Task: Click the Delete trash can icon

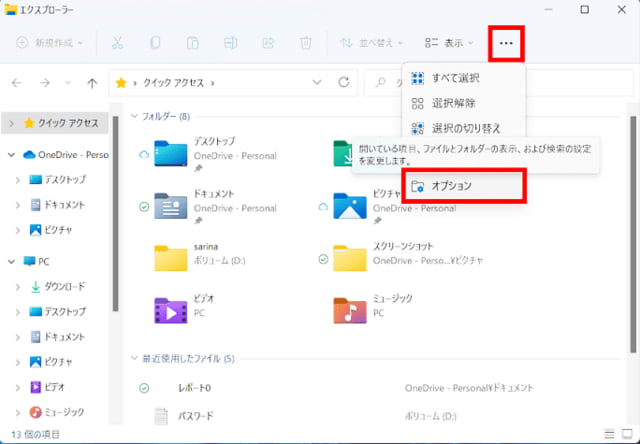Action: [x=306, y=43]
